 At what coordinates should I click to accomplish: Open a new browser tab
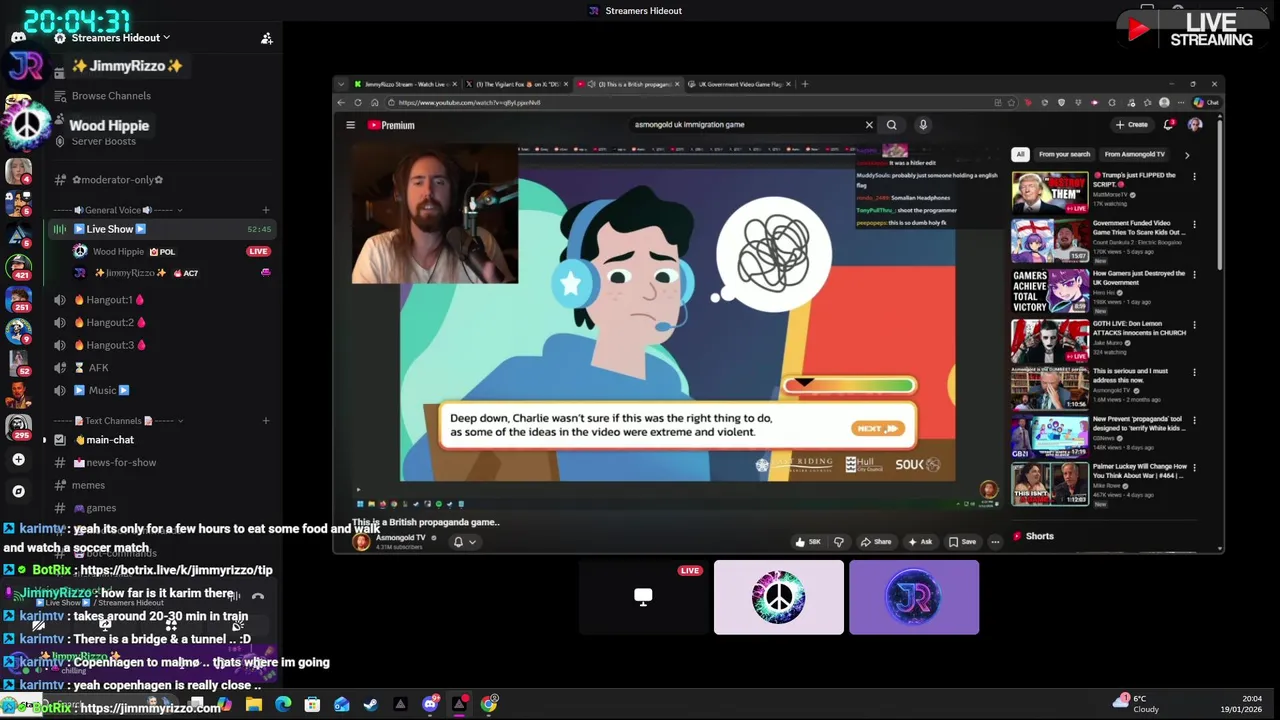point(805,84)
